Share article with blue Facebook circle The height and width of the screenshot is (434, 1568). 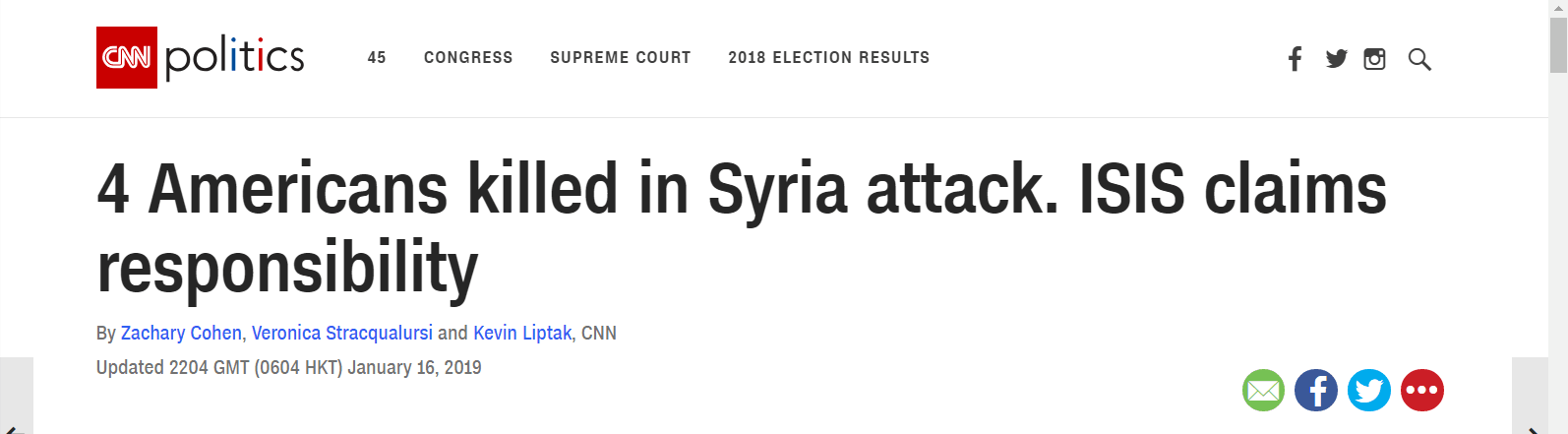1316,391
